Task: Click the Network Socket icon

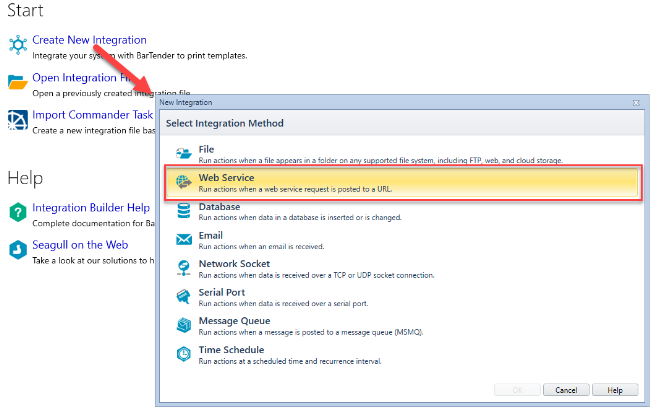Action: (x=184, y=268)
